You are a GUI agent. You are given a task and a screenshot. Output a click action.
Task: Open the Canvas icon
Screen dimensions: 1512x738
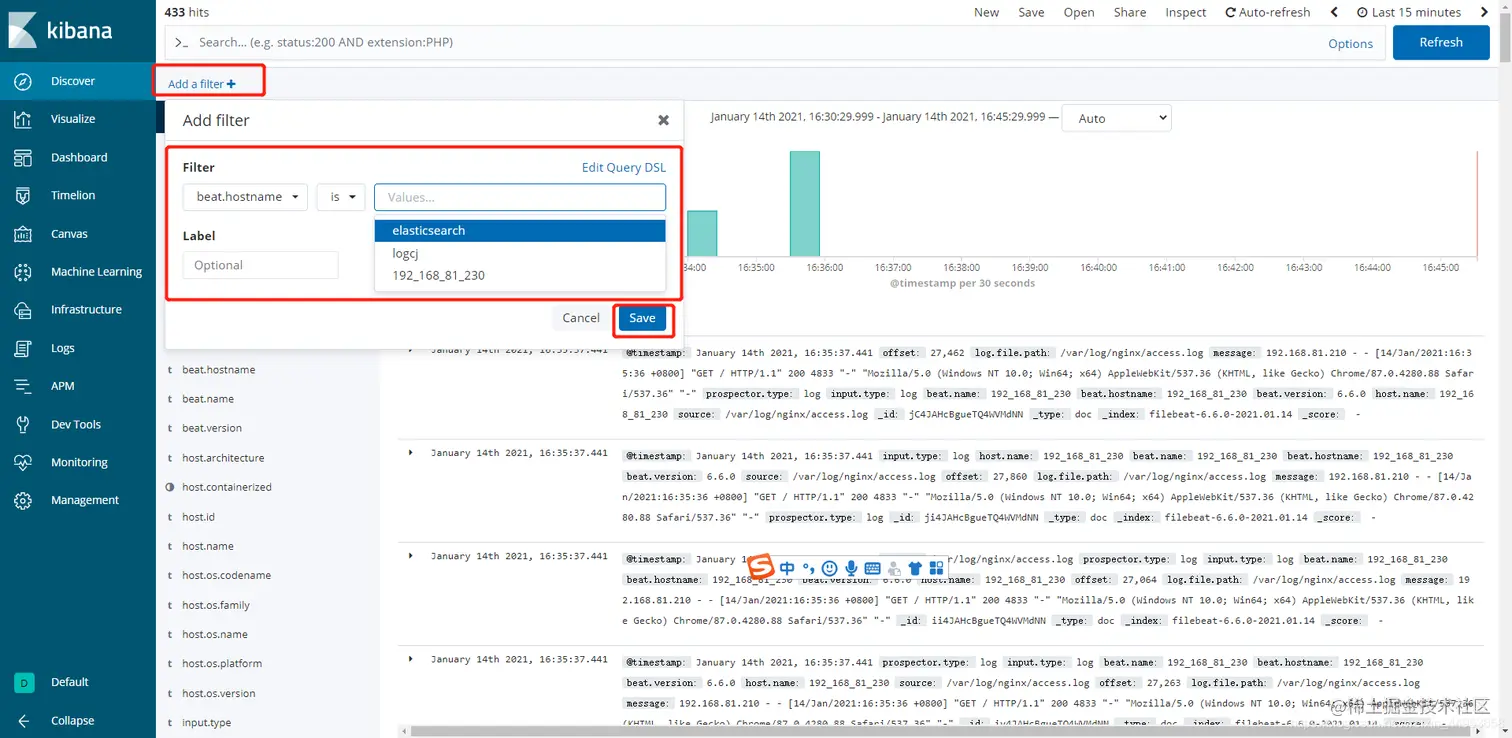[x=24, y=234]
